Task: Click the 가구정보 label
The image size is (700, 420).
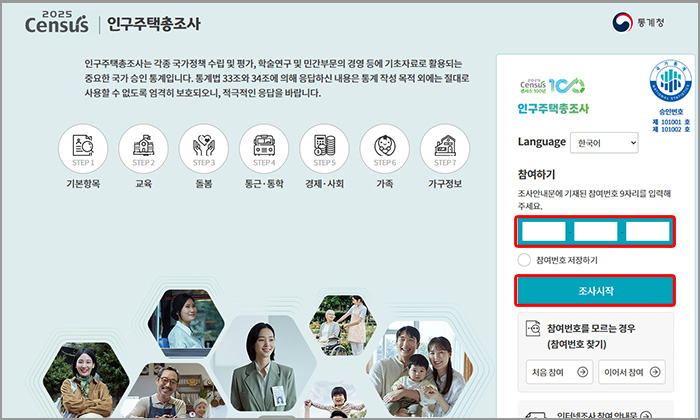Action: [445, 183]
